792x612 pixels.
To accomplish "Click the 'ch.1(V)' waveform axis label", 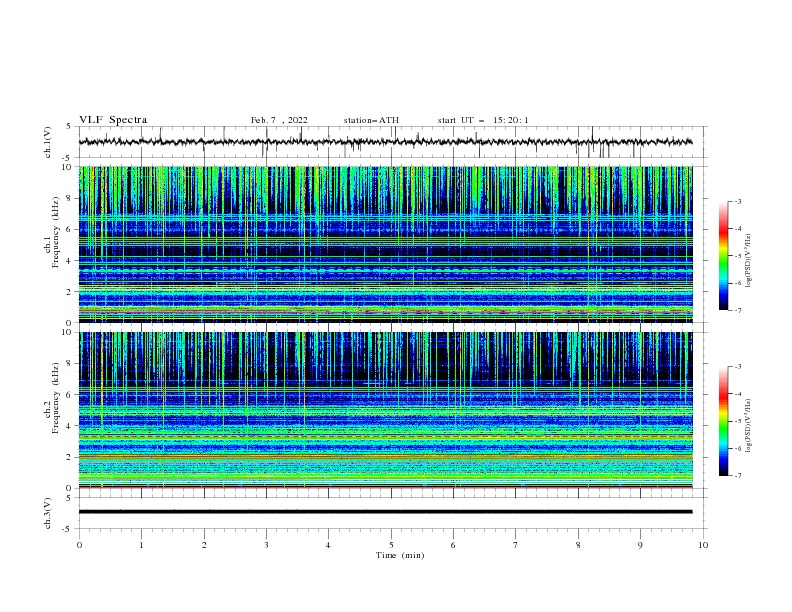I will (48, 142).
